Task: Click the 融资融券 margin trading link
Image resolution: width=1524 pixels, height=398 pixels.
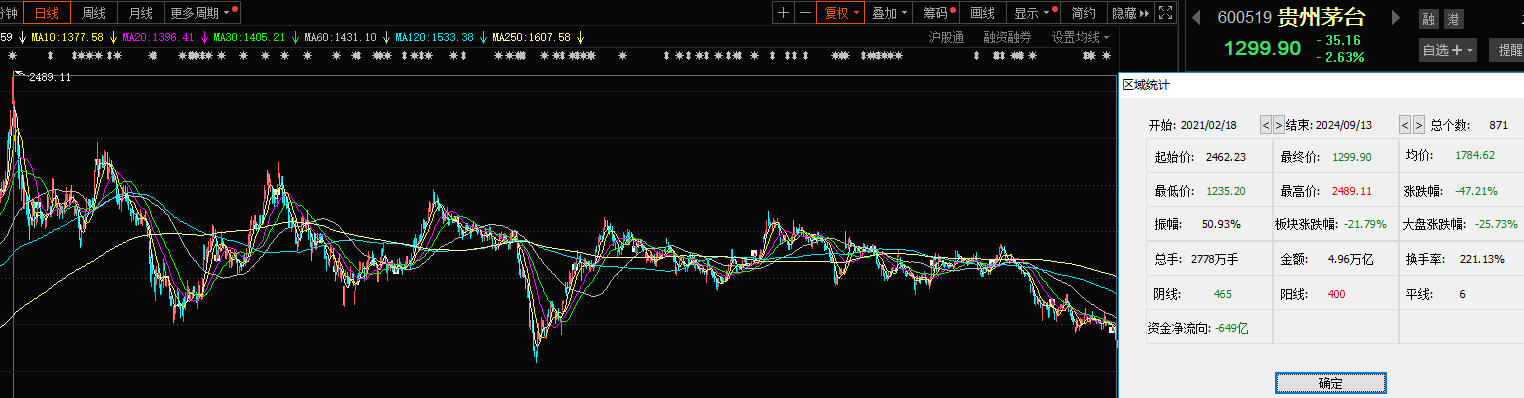Action: 1007,37
